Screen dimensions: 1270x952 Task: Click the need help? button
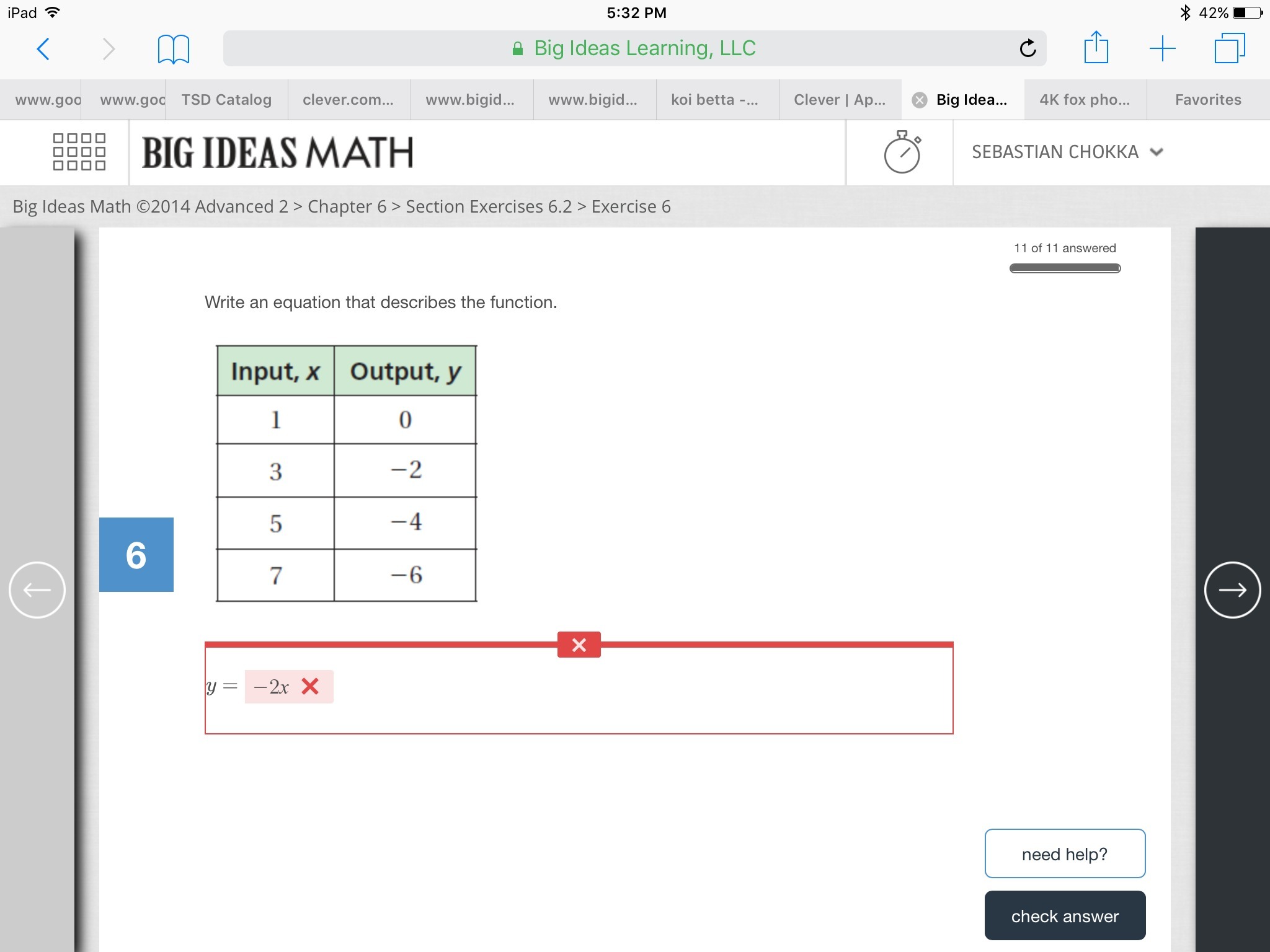click(x=1065, y=853)
